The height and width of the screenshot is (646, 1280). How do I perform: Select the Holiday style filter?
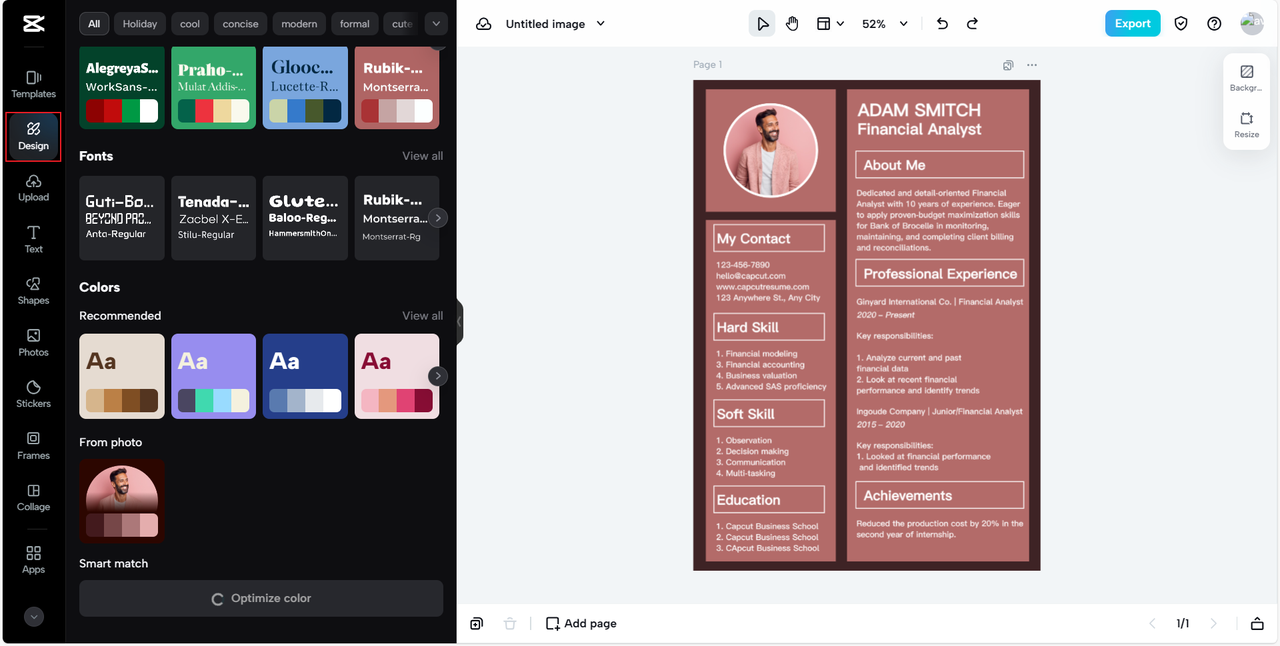[140, 24]
